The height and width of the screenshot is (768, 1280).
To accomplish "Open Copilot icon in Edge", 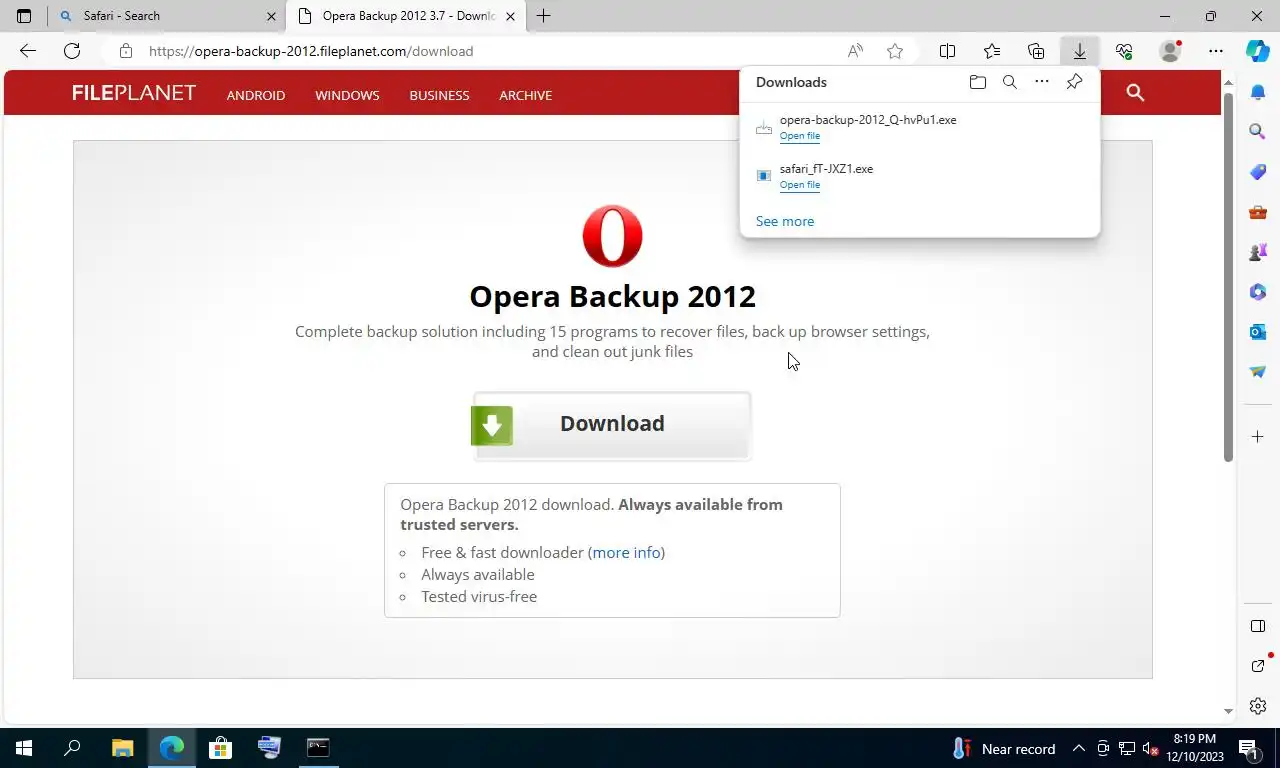I will [x=1258, y=51].
